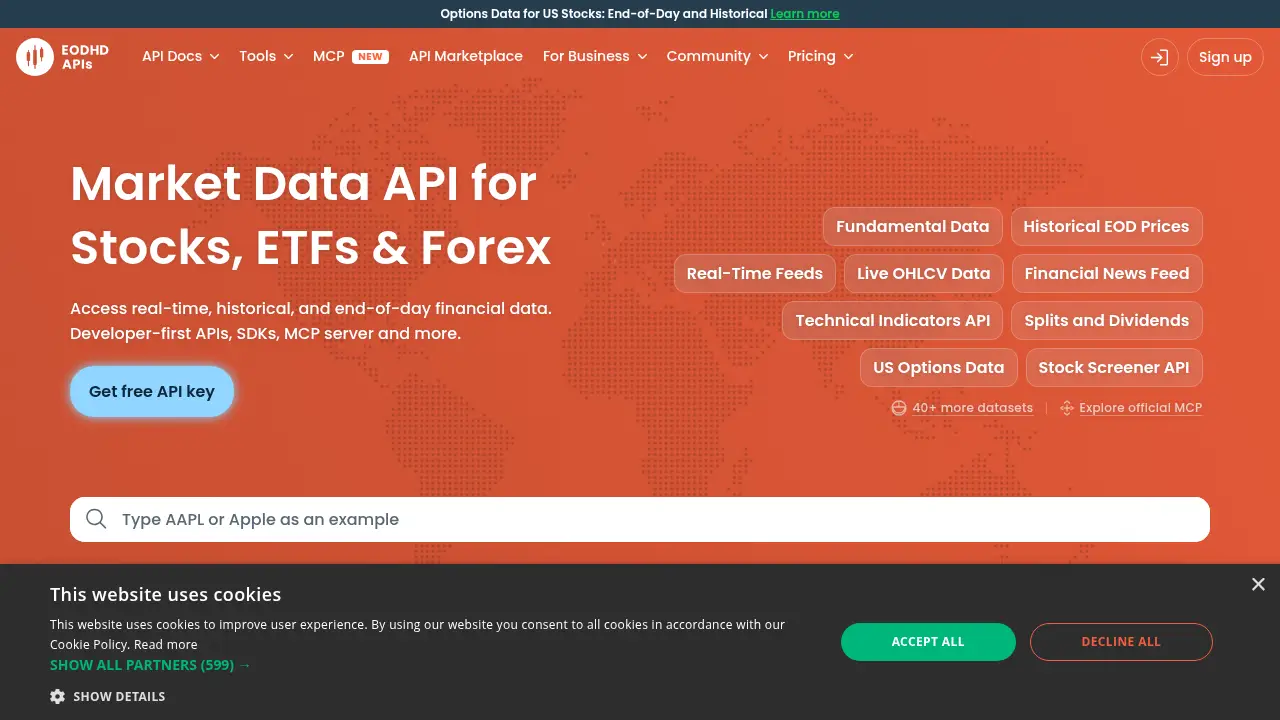Open Technical Indicators API tag

893,320
